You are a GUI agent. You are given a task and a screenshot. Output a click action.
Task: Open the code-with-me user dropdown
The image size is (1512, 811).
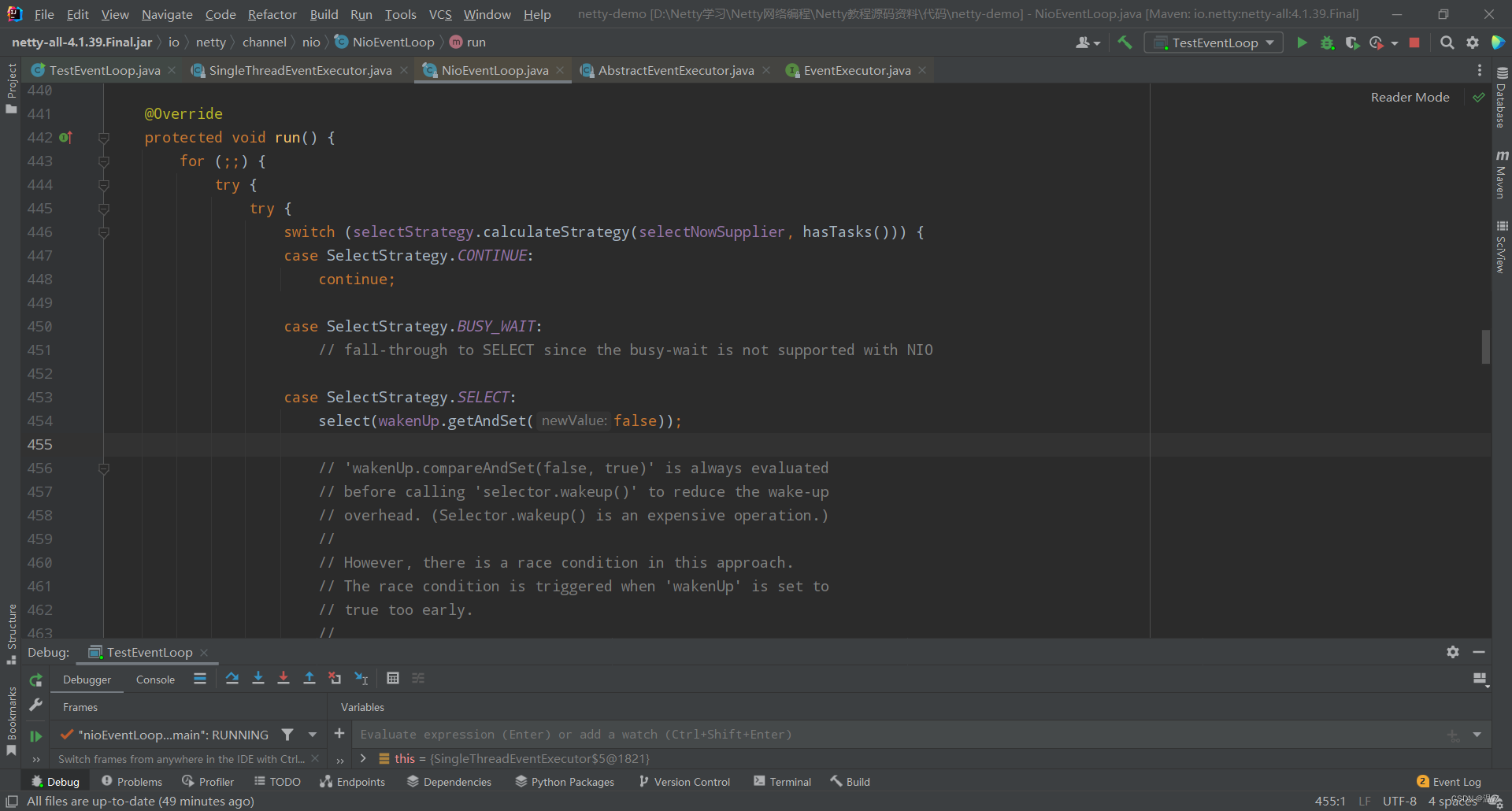pos(1088,43)
